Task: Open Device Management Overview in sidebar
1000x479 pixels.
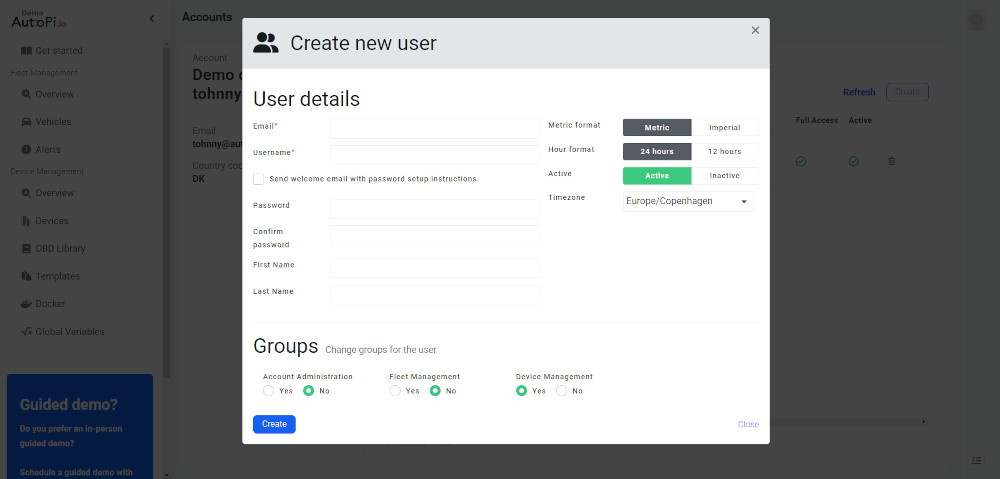Action: coord(55,193)
